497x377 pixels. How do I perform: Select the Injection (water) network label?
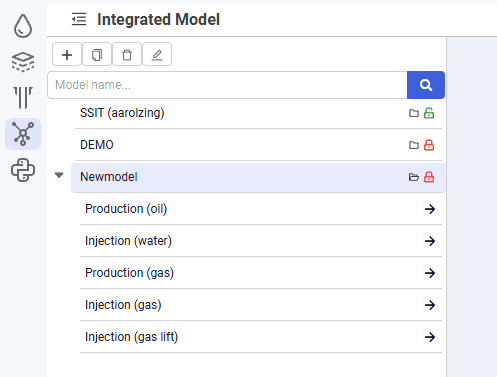point(128,241)
